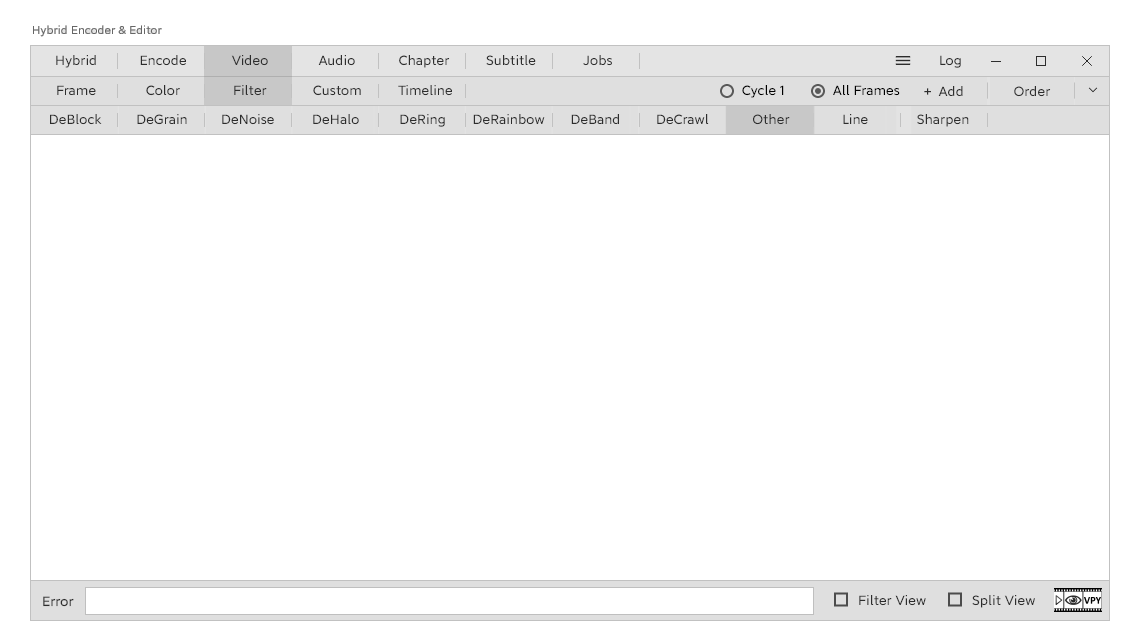Maximize the Hybrid window

point(1040,61)
